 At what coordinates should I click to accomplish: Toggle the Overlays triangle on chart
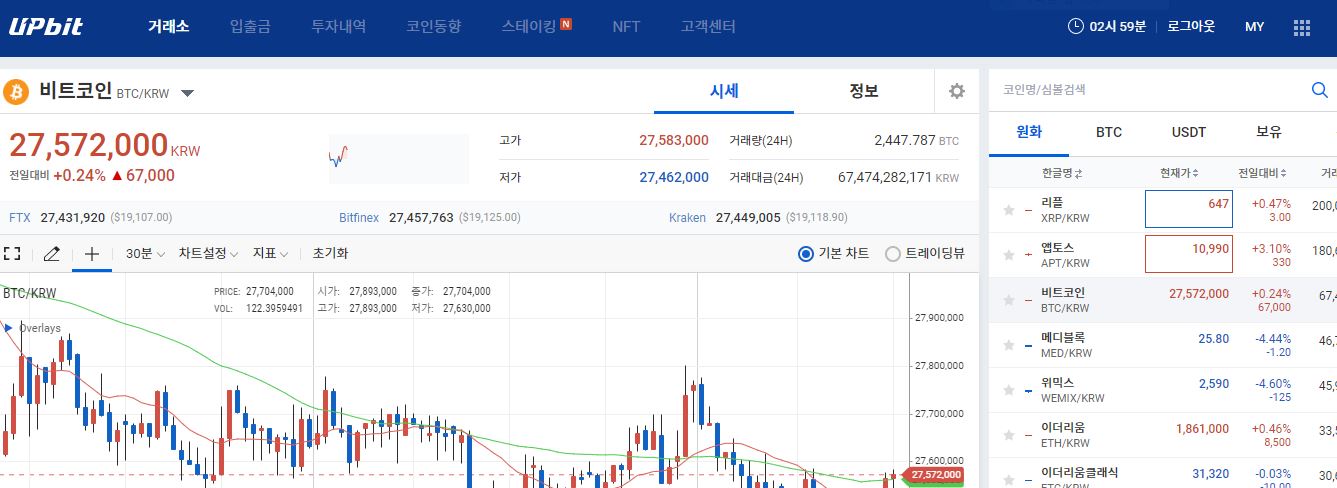tap(9, 328)
